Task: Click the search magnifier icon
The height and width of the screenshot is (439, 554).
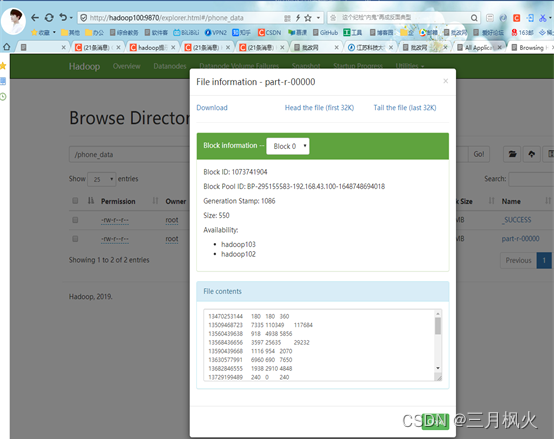Action: 474,18
